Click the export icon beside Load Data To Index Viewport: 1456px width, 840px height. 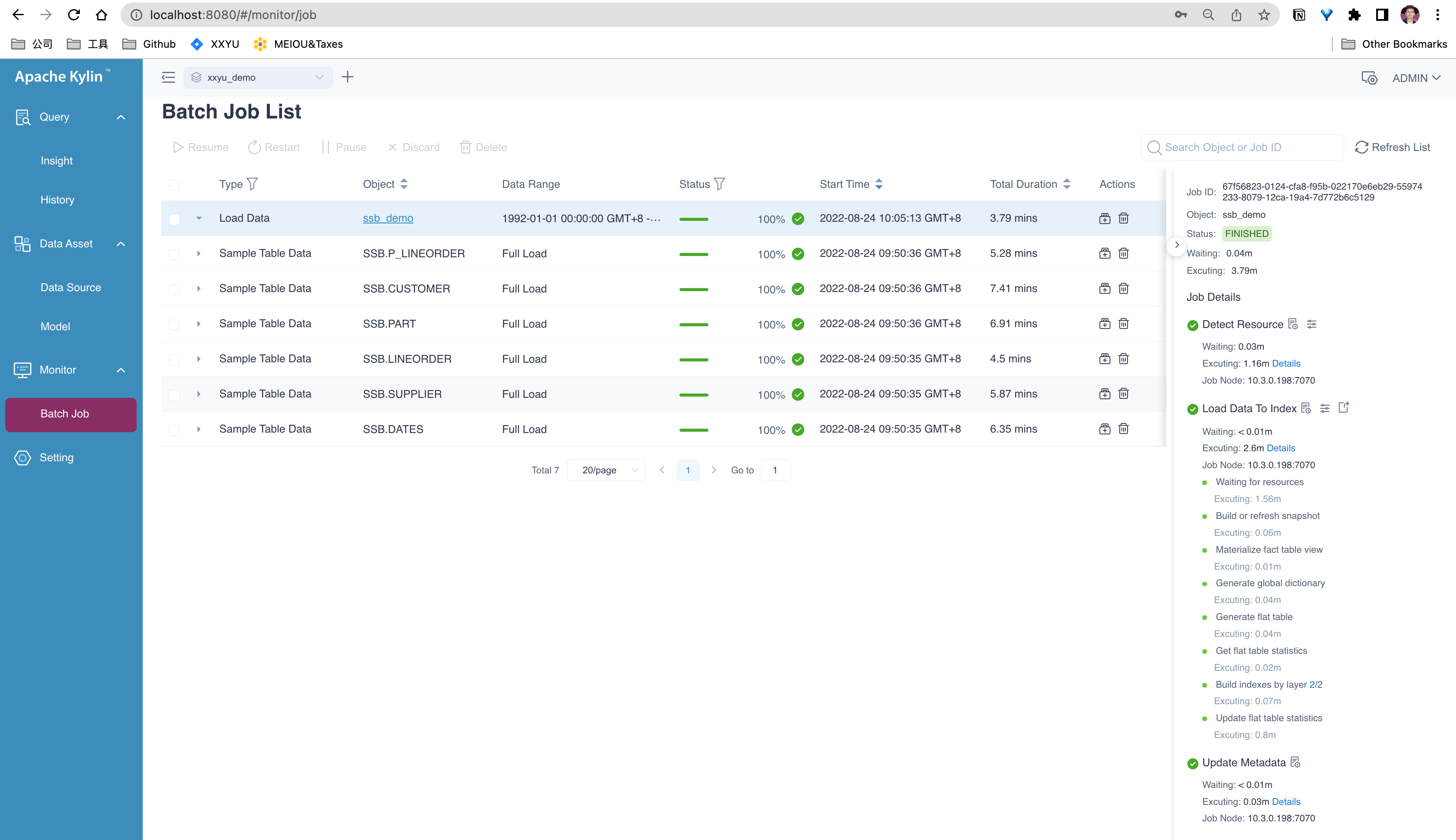[1344, 408]
